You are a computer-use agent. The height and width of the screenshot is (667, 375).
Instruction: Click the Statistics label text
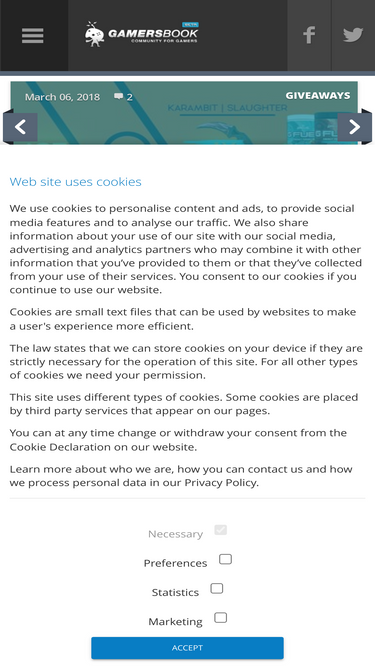[175, 593]
